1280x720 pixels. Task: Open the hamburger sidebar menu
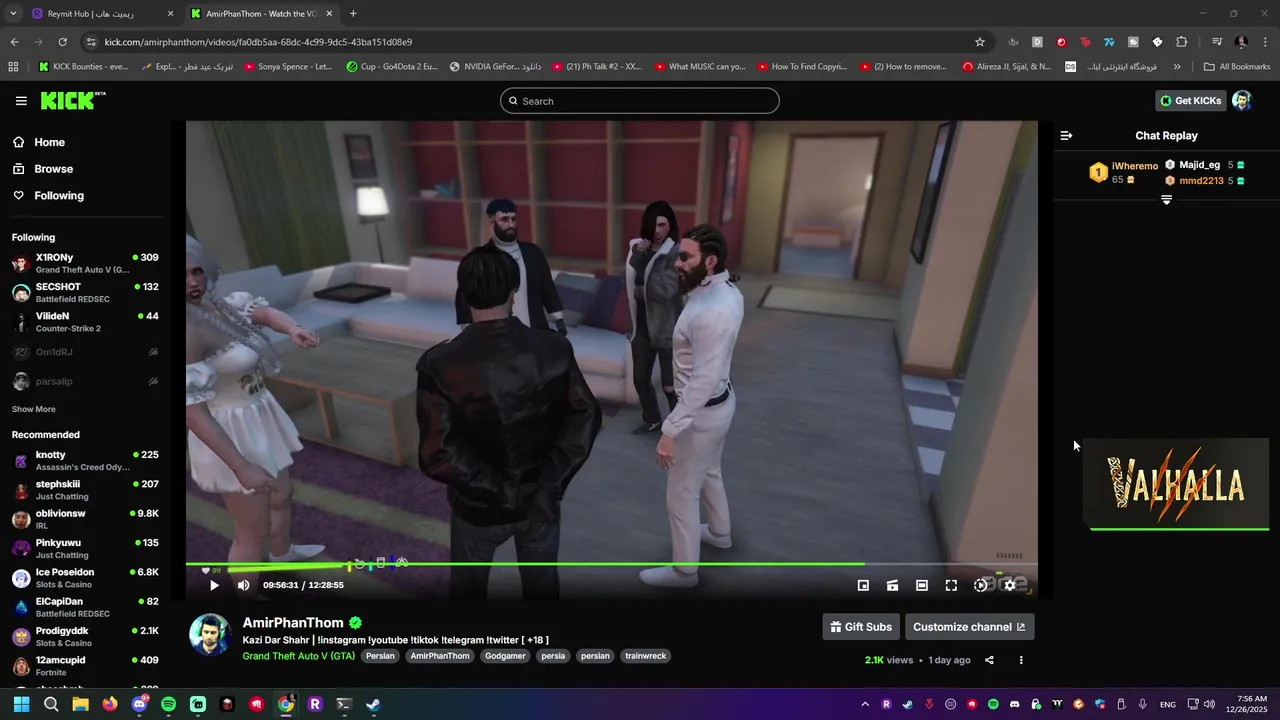pos(21,101)
